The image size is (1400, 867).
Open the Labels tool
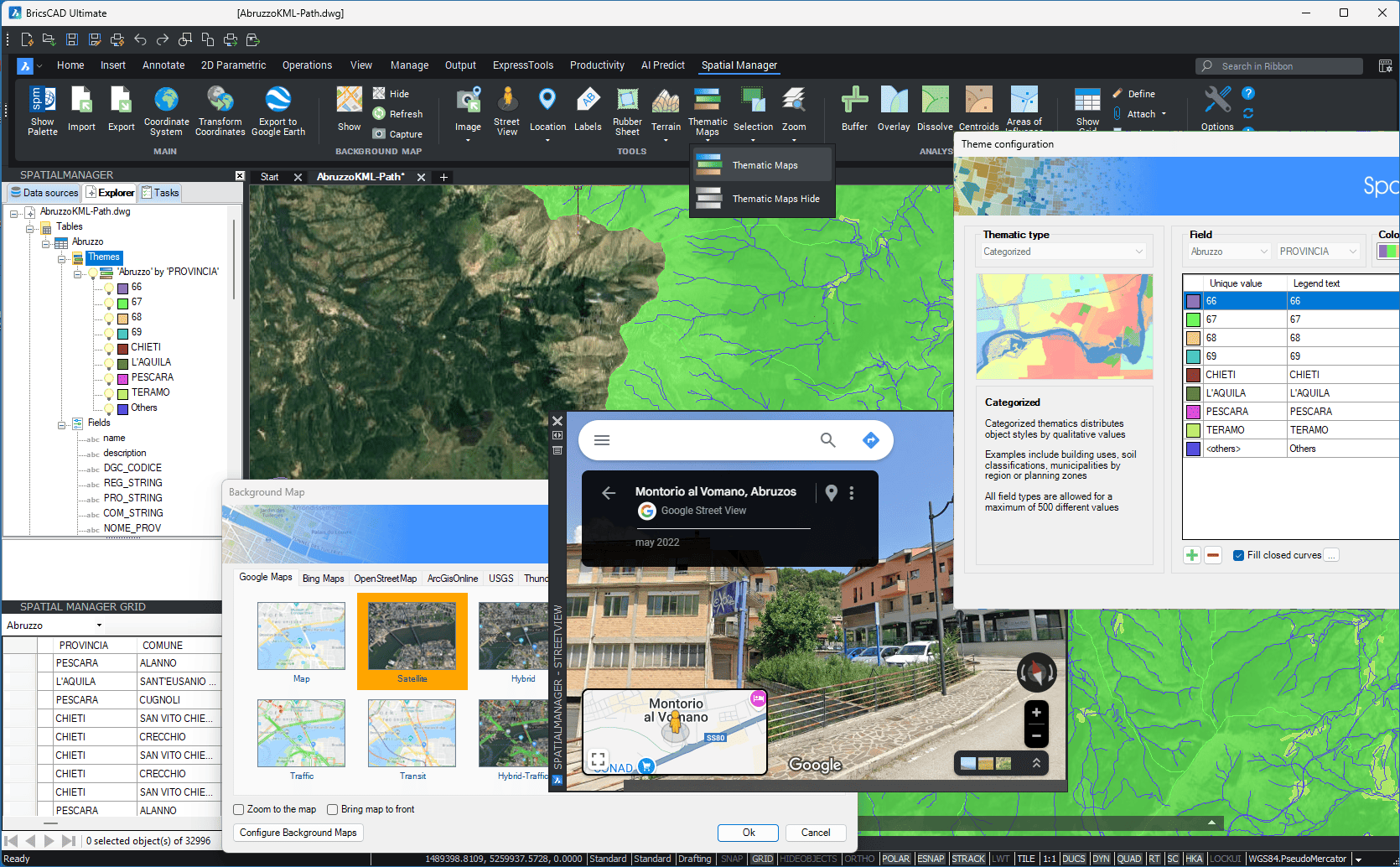point(588,110)
